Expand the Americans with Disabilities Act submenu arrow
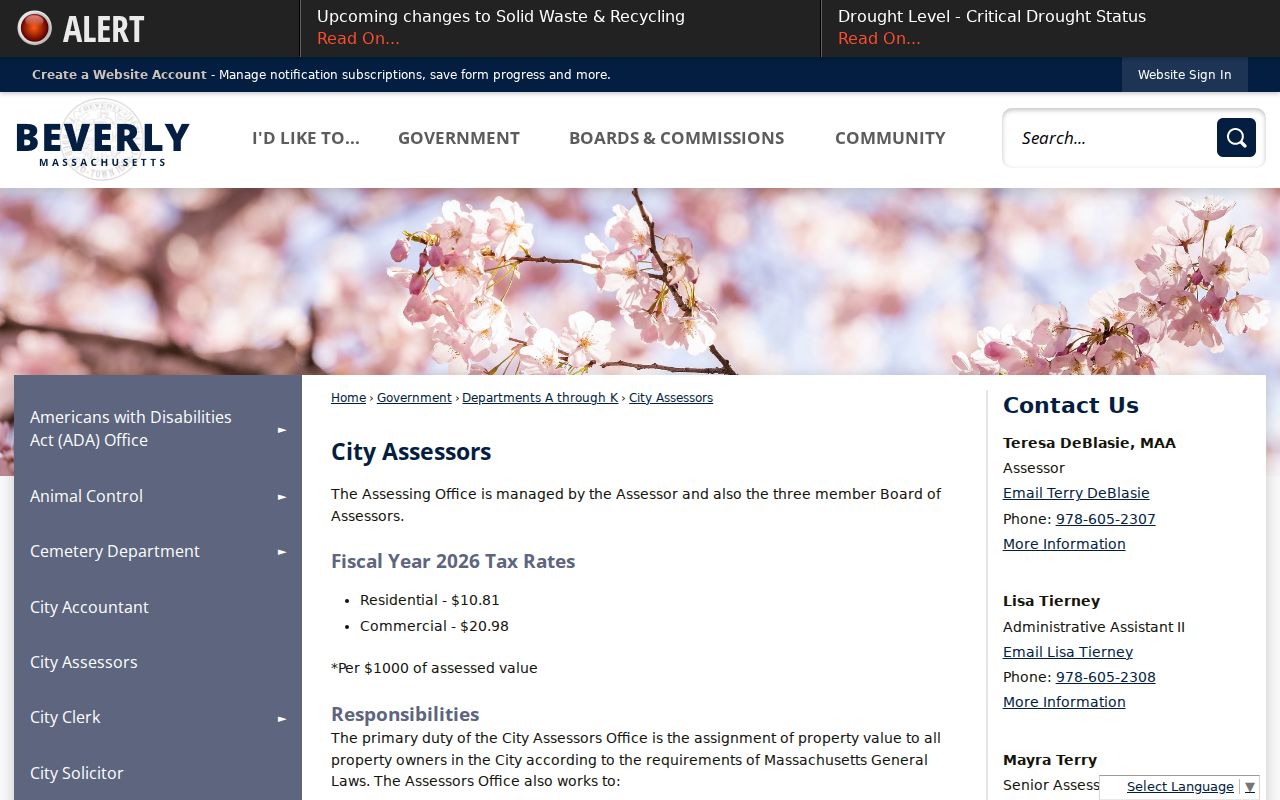The width and height of the screenshot is (1280, 800). pyautogui.click(x=282, y=429)
